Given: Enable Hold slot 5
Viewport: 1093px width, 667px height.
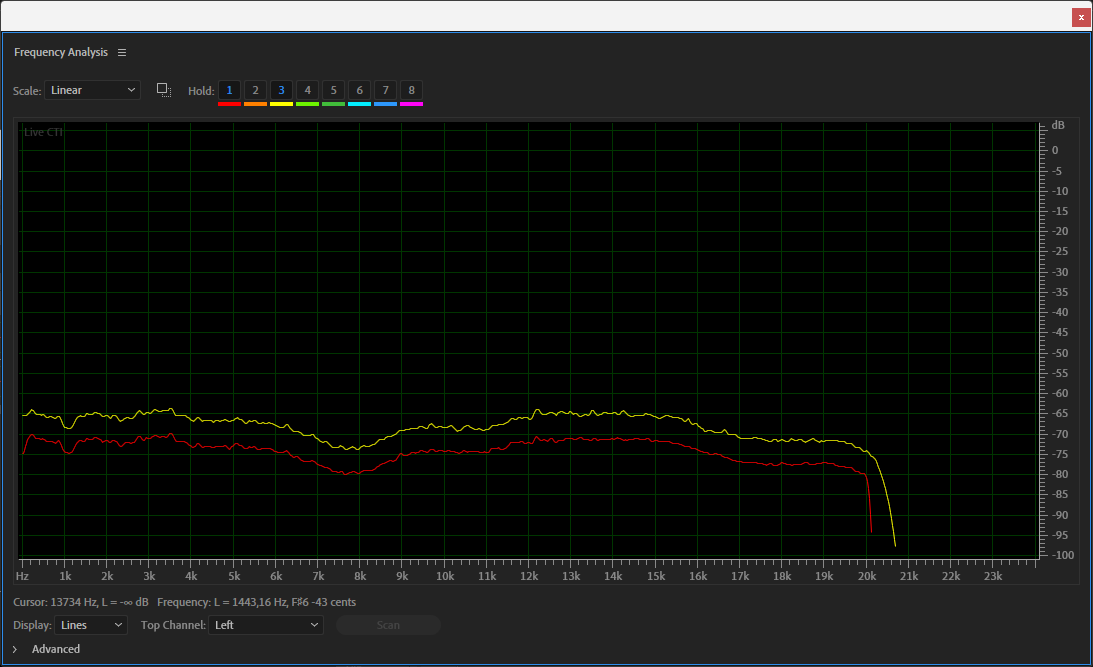Looking at the screenshot, I should click(x=333, y=90).
